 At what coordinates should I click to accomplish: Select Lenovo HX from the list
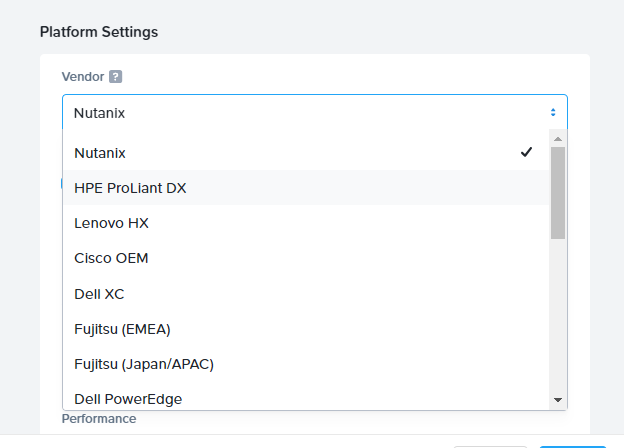point(111,223)
